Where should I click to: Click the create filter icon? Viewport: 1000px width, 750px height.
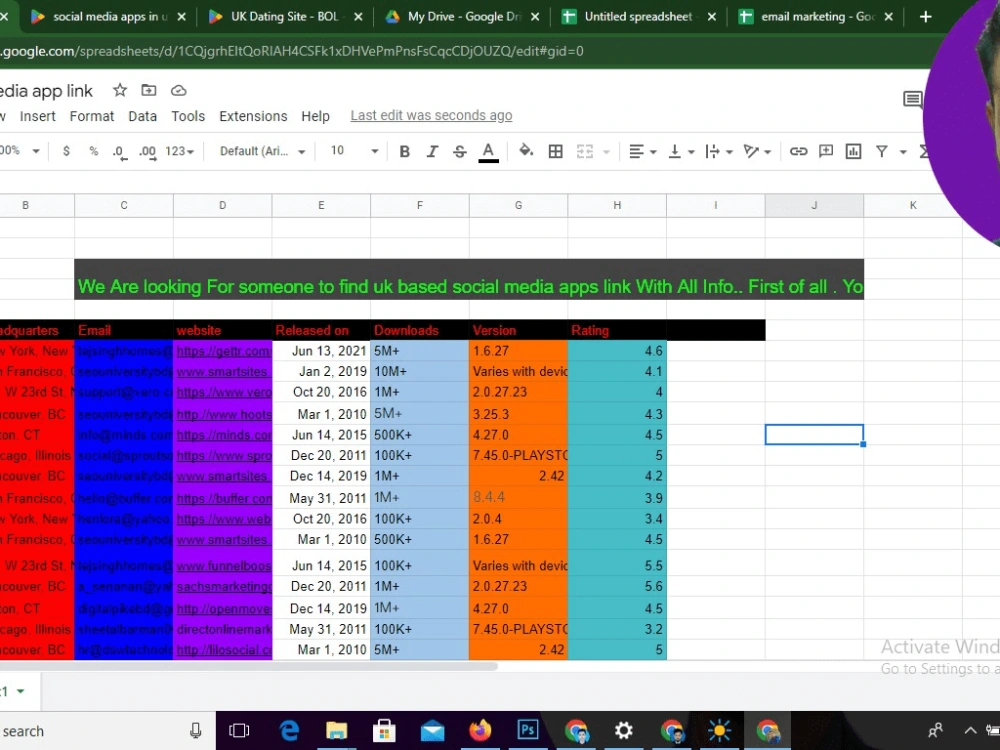pos(881,151)
